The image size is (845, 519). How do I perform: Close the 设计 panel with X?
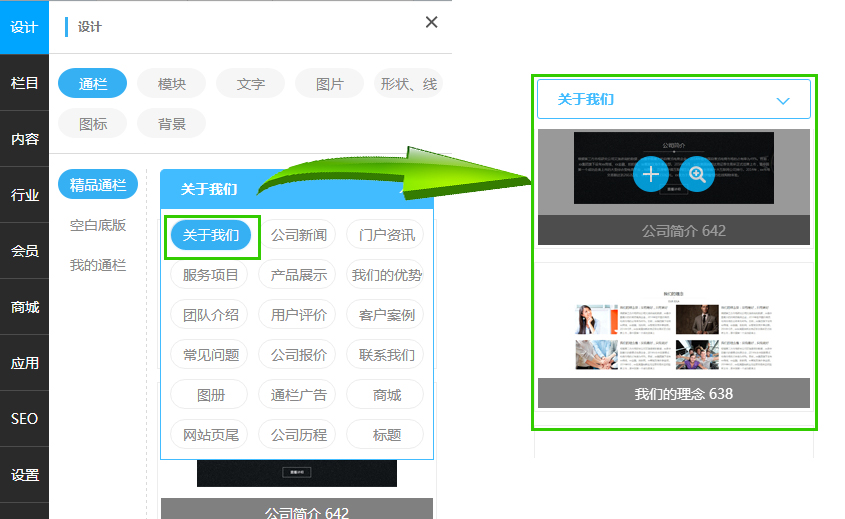431,22
